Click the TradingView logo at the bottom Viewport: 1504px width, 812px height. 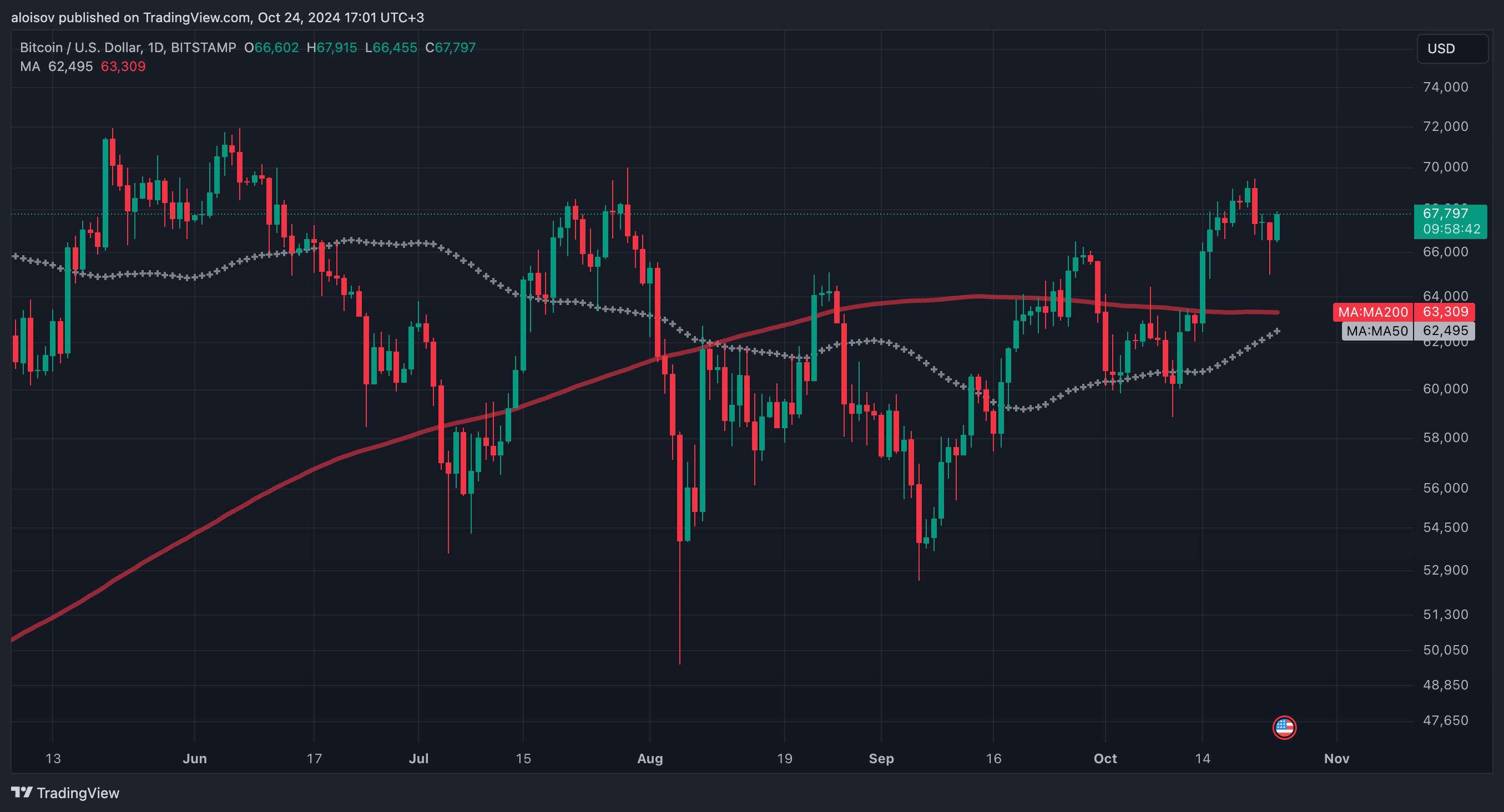[65, 793]
